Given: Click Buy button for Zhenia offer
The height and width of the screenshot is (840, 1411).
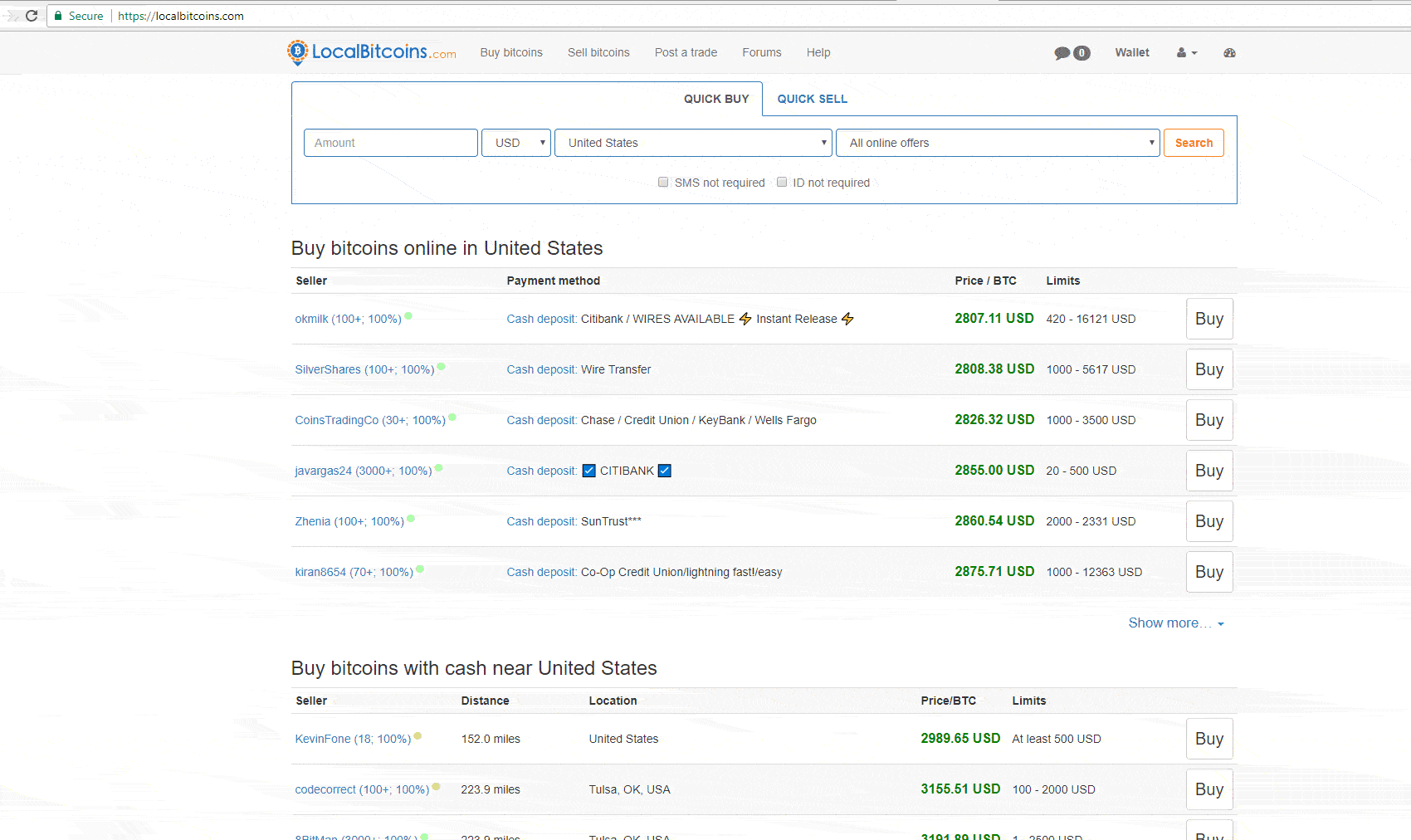Looking at the screenshot, I should pos(1209,521).
